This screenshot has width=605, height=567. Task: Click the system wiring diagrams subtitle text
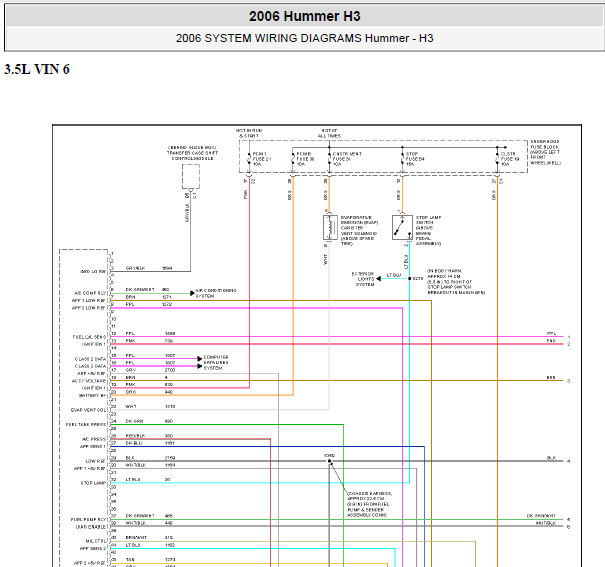304,39
